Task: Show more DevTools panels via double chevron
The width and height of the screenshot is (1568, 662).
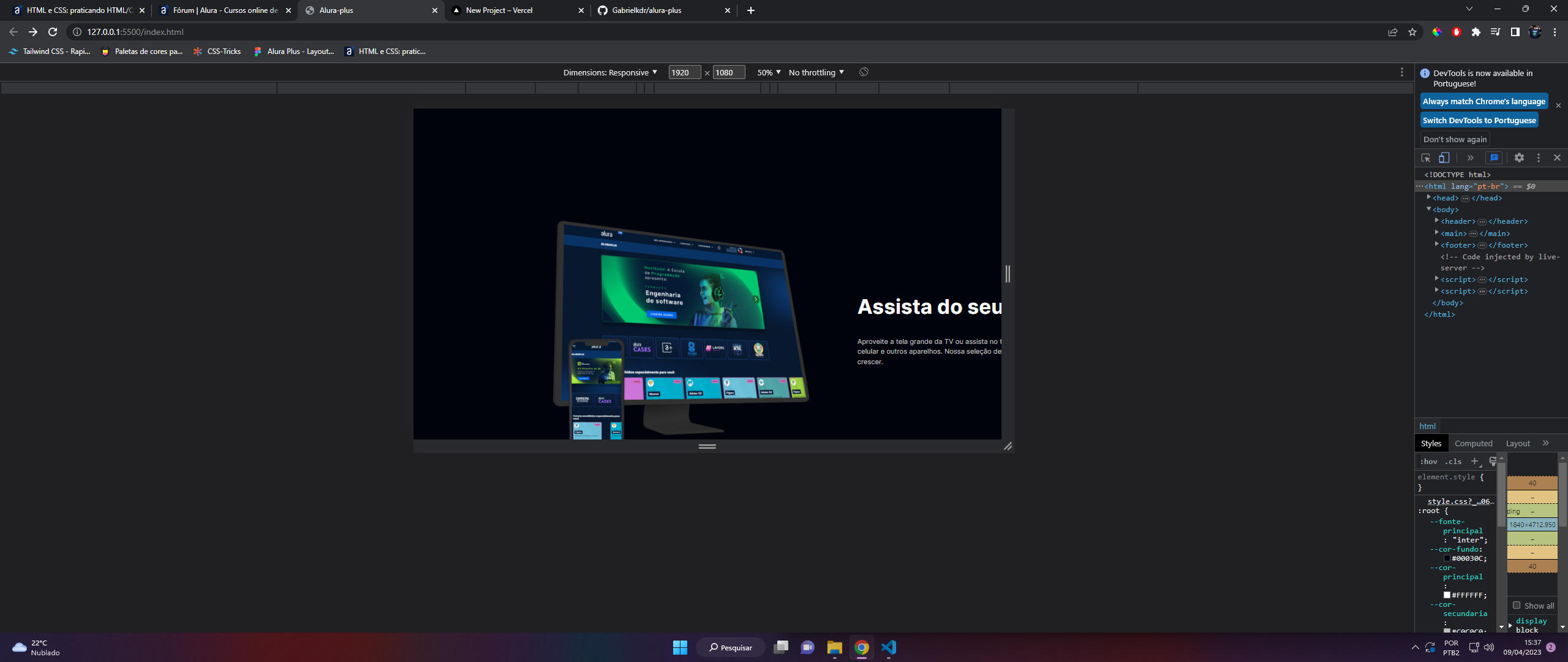Action: [x=1470, y=158]
